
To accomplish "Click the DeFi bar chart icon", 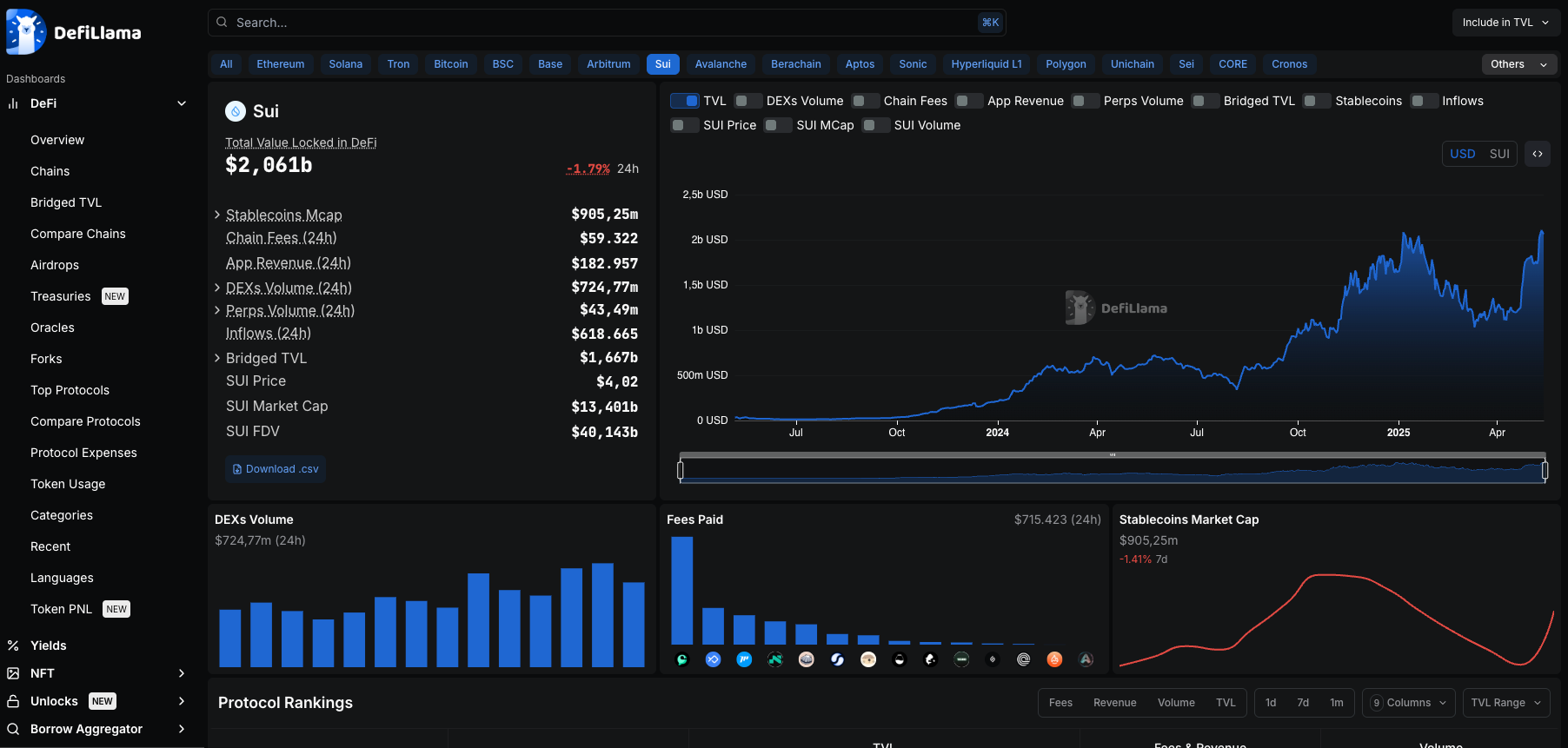I will (13, 103).
